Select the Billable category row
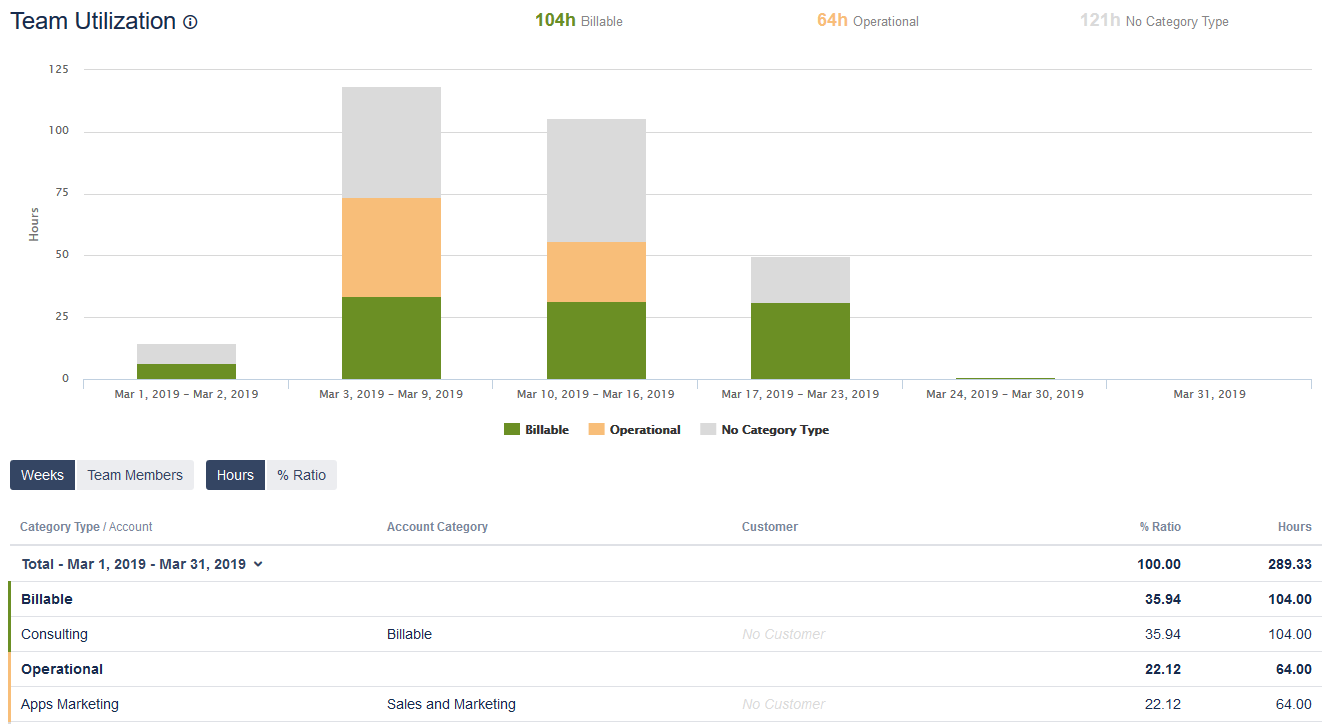The image size is (1331, 724). pyautogui.click(x=665, y=599)
